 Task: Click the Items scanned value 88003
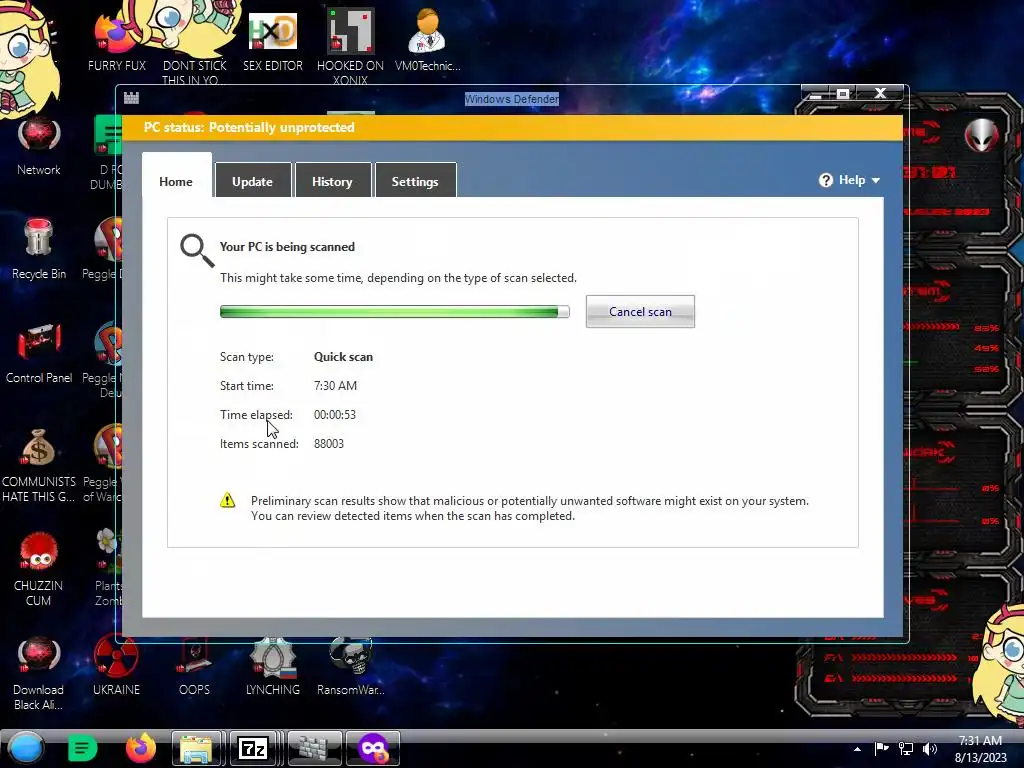[329, 443]
